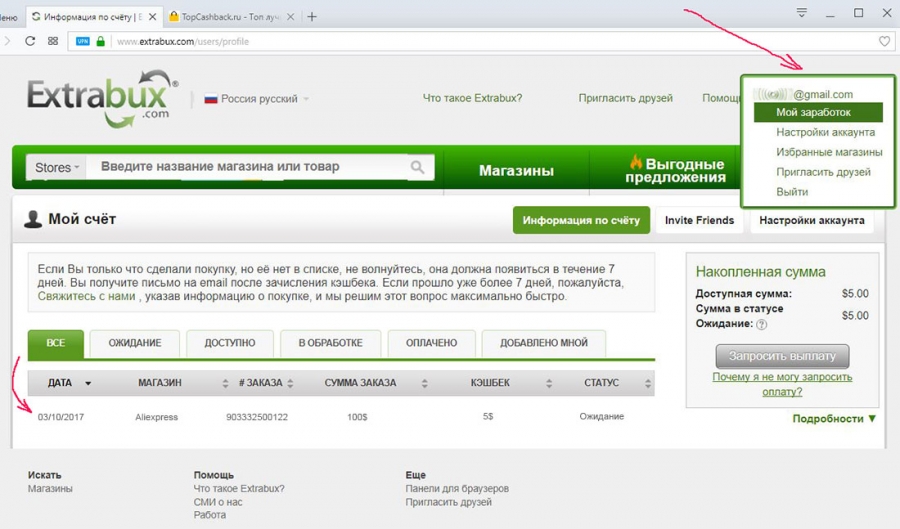Sort by КЭШБЕК column arrows
The height and width of the screenshot is (529, 900).
549,383
